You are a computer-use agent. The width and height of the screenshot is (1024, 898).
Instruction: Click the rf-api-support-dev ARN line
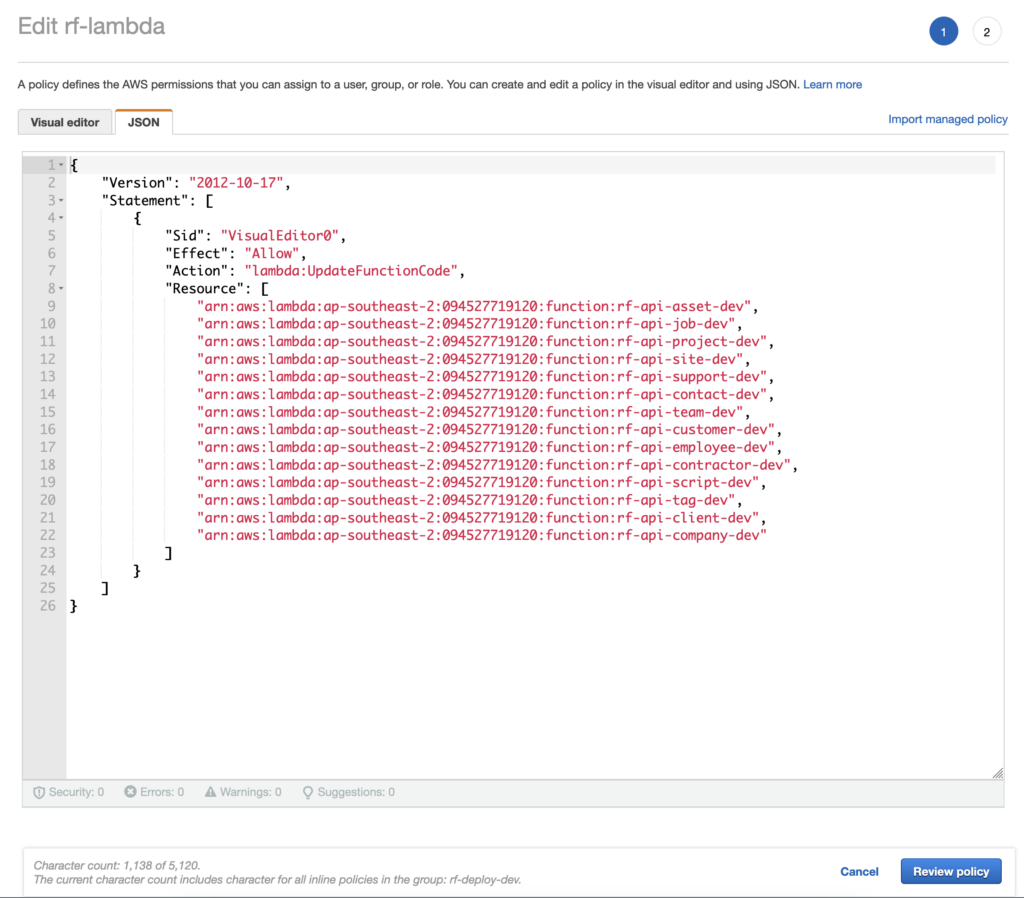481,377
